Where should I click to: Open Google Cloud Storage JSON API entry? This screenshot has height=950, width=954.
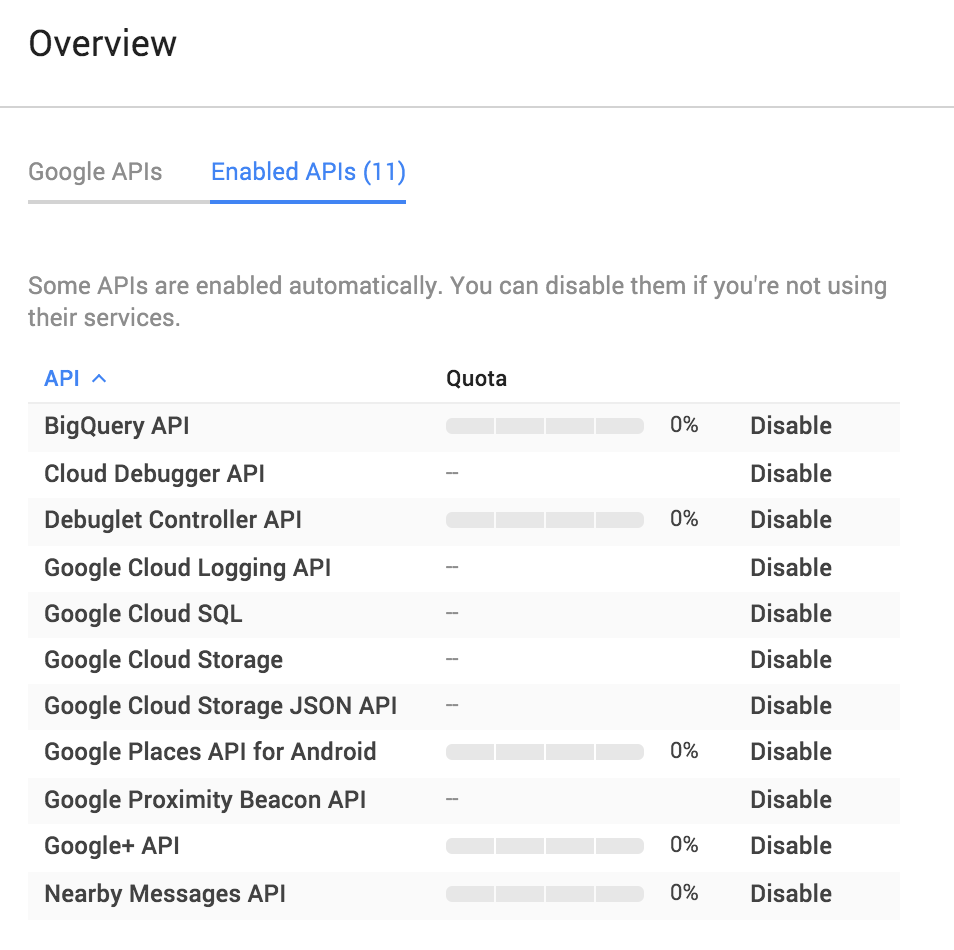(220, 706)
